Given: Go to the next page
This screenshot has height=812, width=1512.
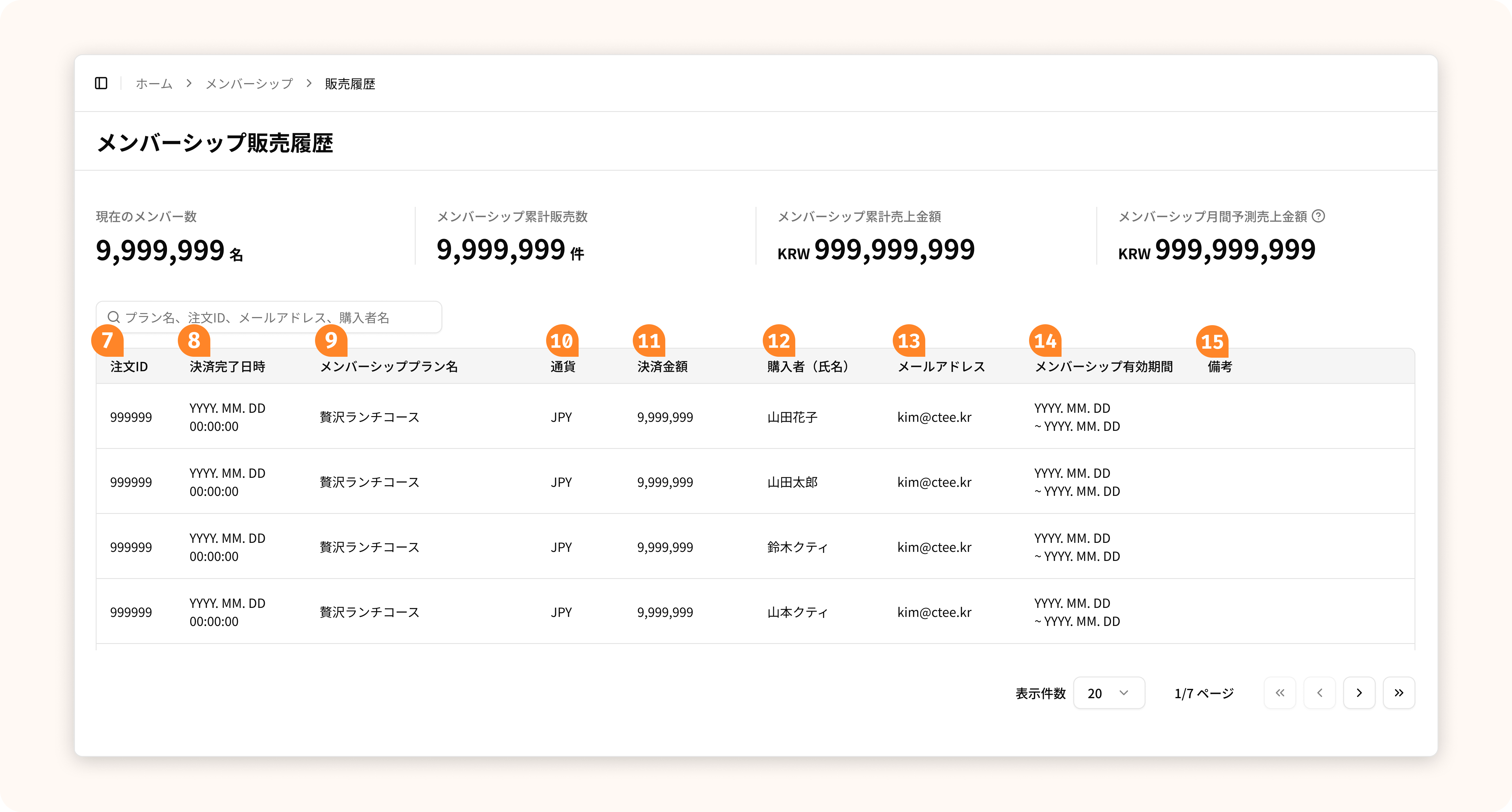Looking at the screenshot, I should coord(1359,693).
